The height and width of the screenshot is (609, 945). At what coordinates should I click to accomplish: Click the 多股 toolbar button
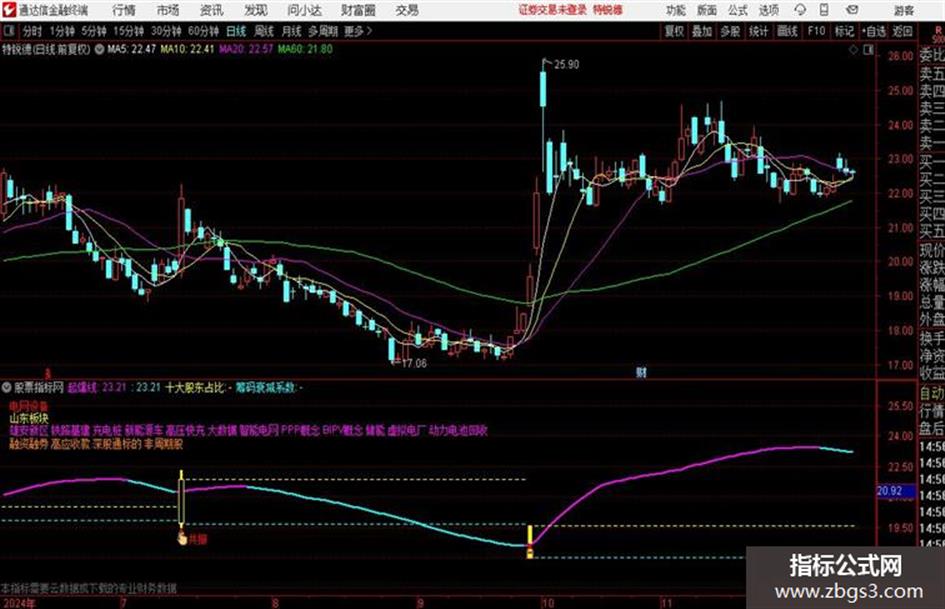pyautogui.click(x=730, y=31)
